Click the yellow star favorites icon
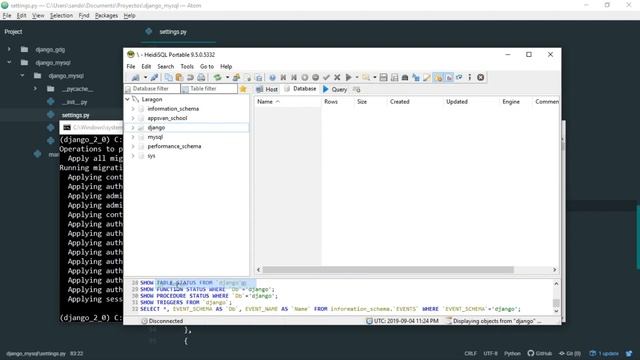Screen dimensions: 640x360 click(x=243, y=89)
